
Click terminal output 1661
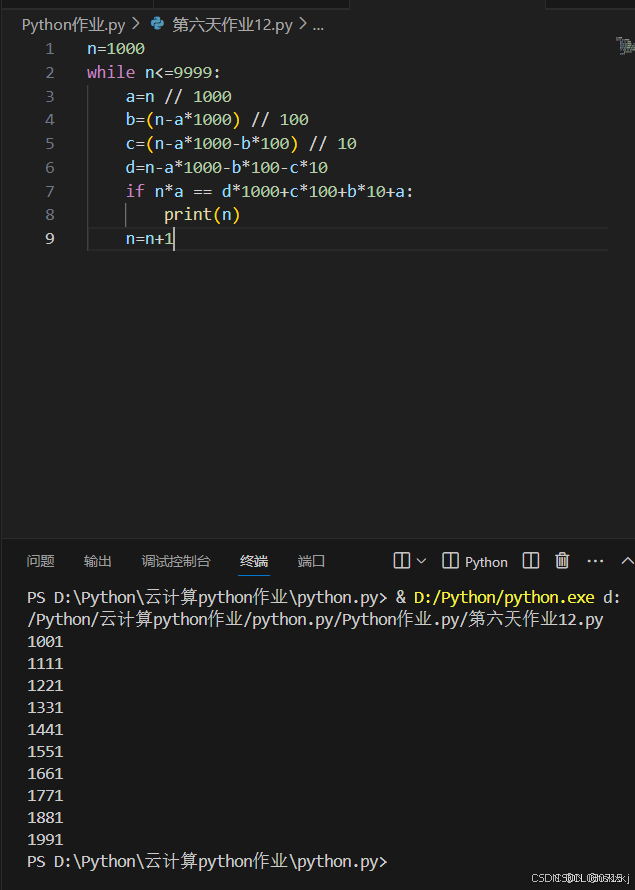click(45, 774)
